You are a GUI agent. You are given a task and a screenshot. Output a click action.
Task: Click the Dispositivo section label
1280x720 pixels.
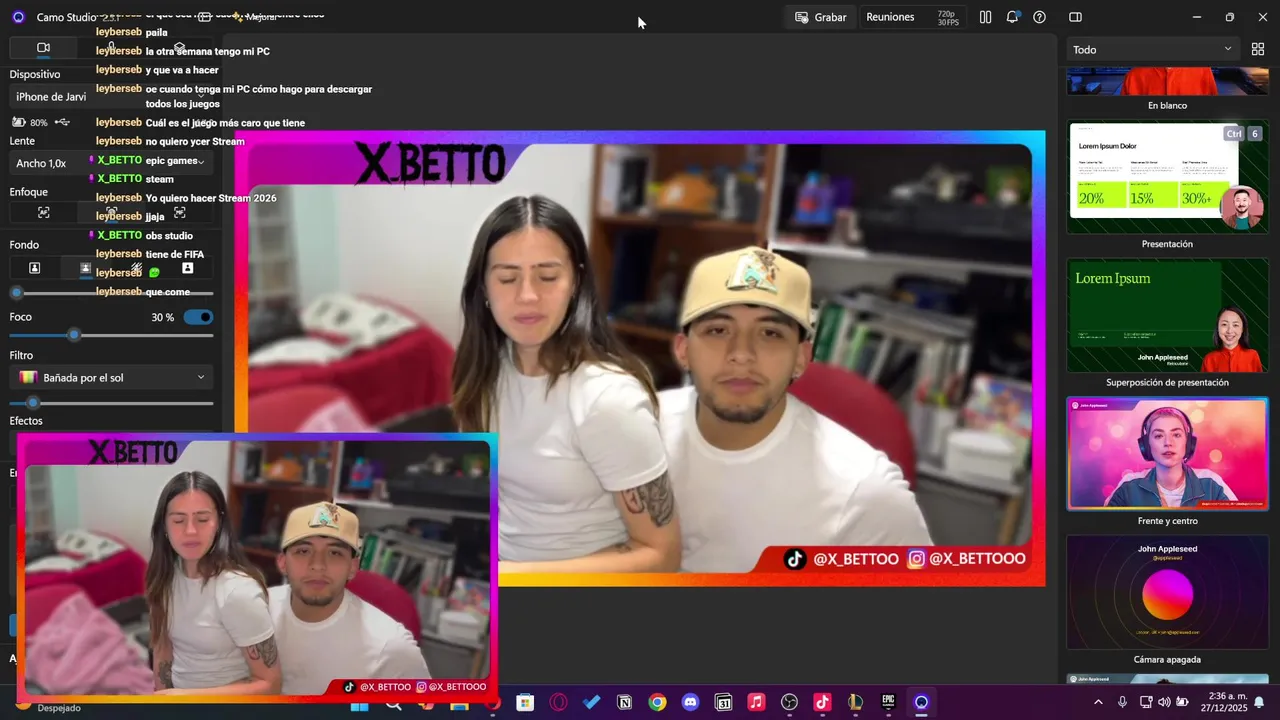35,74
